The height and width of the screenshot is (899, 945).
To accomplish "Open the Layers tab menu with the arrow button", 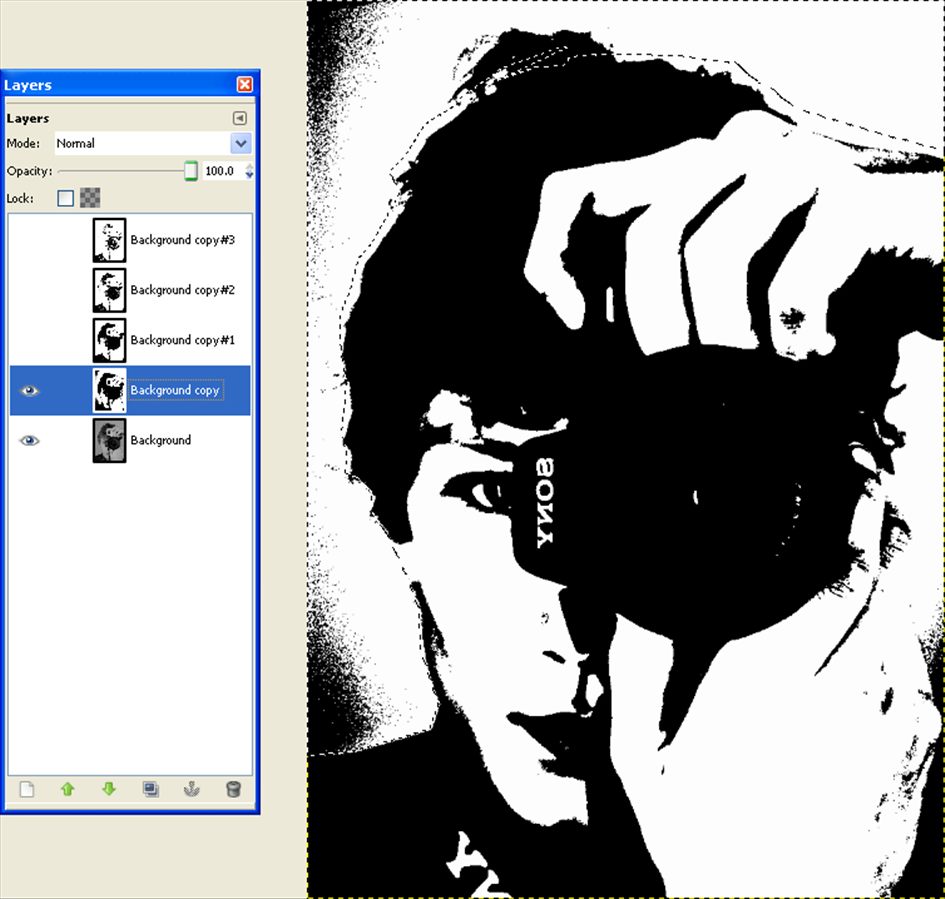I will coord(240,118).
